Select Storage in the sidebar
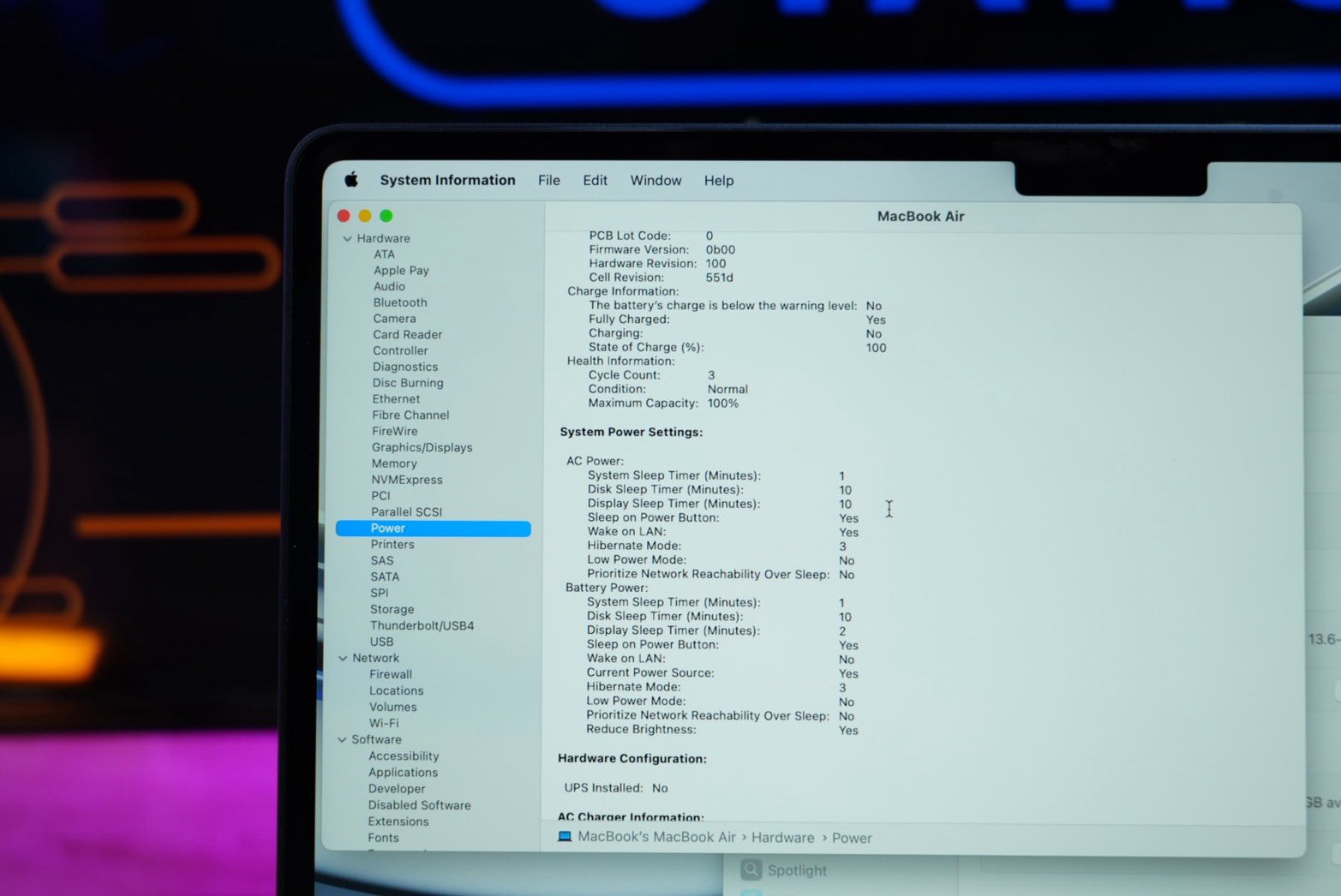 (x=392, y=609)
